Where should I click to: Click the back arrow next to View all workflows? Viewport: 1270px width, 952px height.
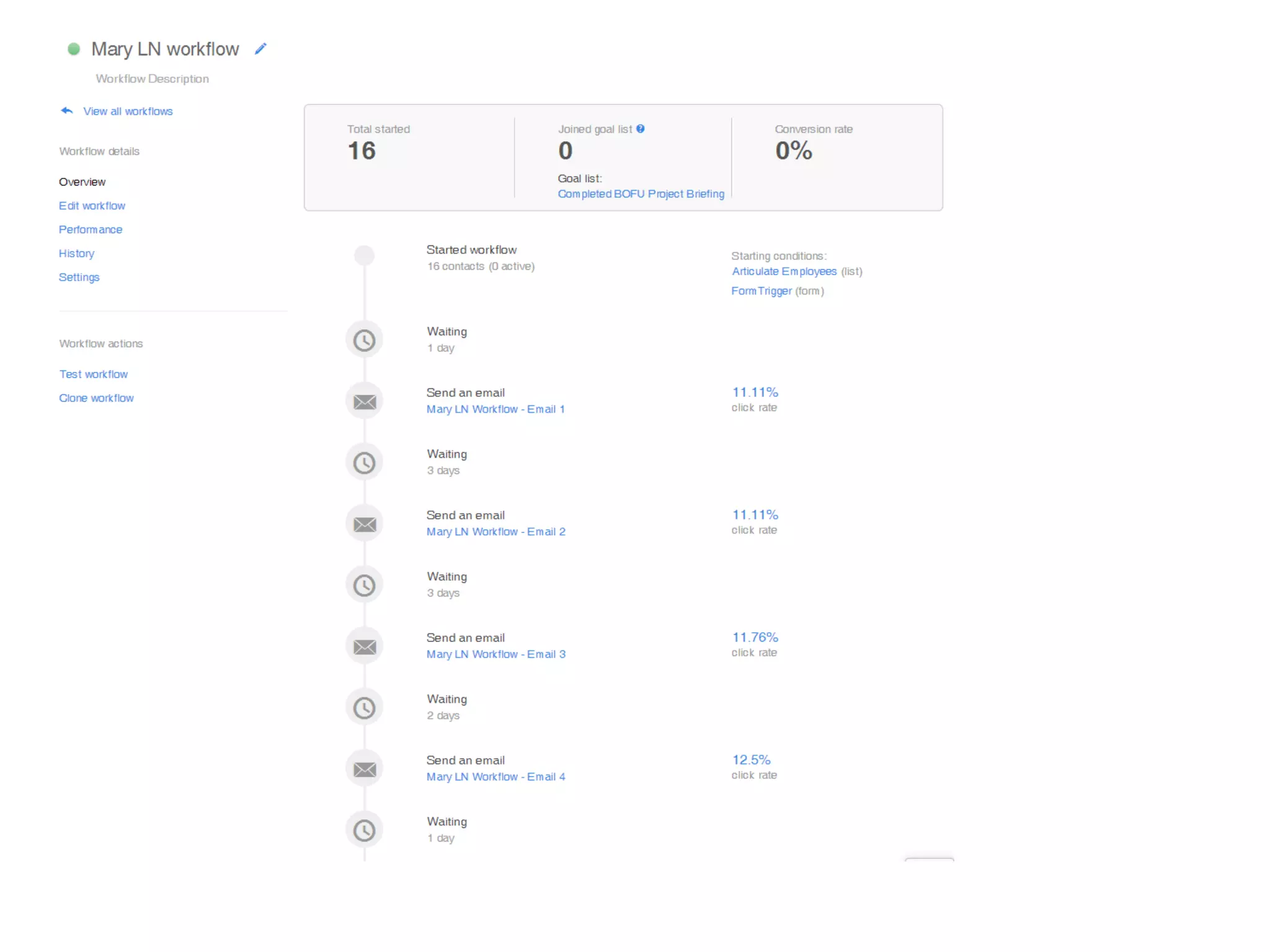pyautogui.click(x=67, y=111)
